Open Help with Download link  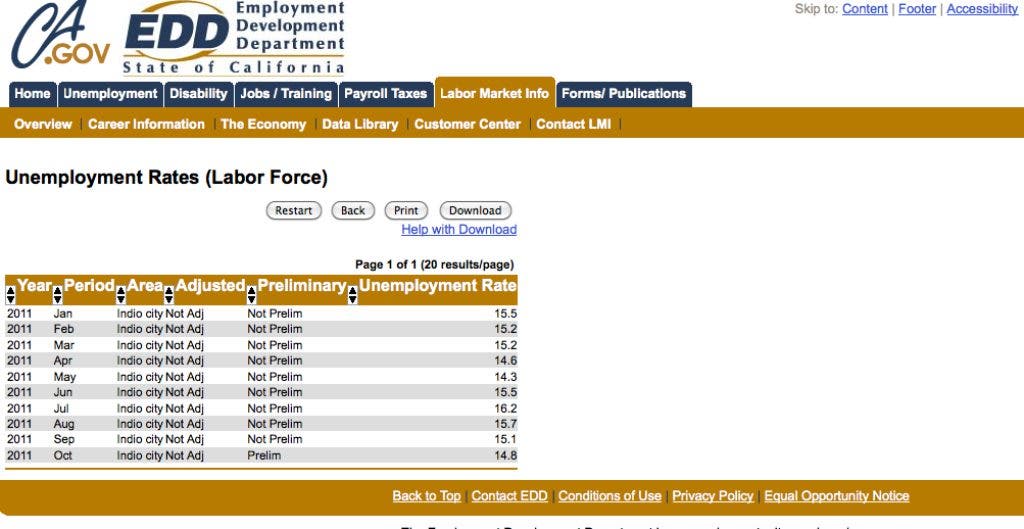[459, 229]
